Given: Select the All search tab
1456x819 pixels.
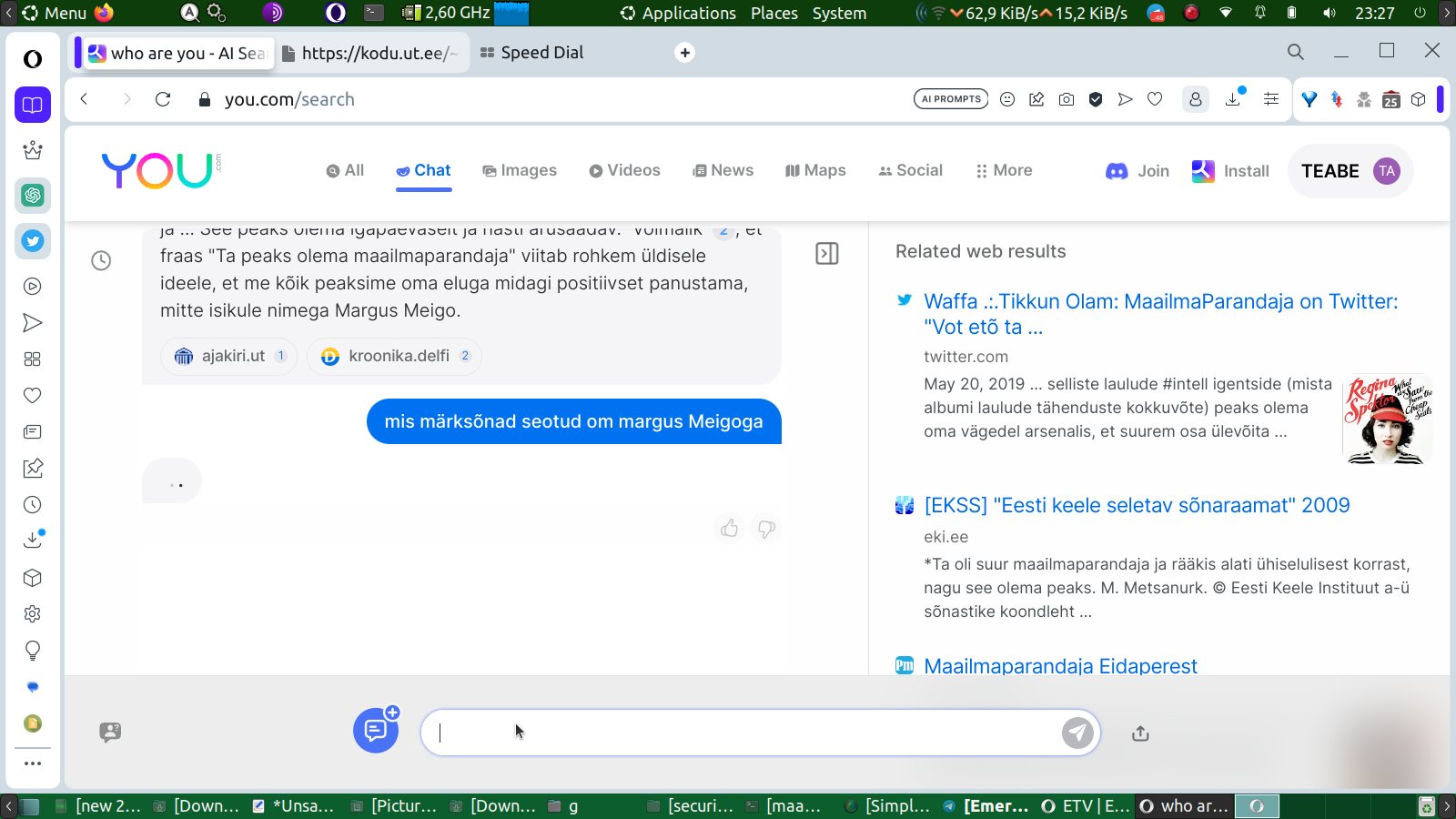Looking at the screenshot, I should [345, 170].
